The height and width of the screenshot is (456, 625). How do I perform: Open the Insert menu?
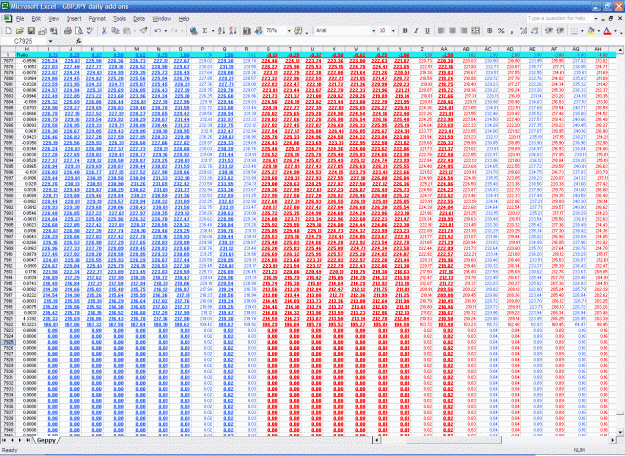tap(74, 19)
